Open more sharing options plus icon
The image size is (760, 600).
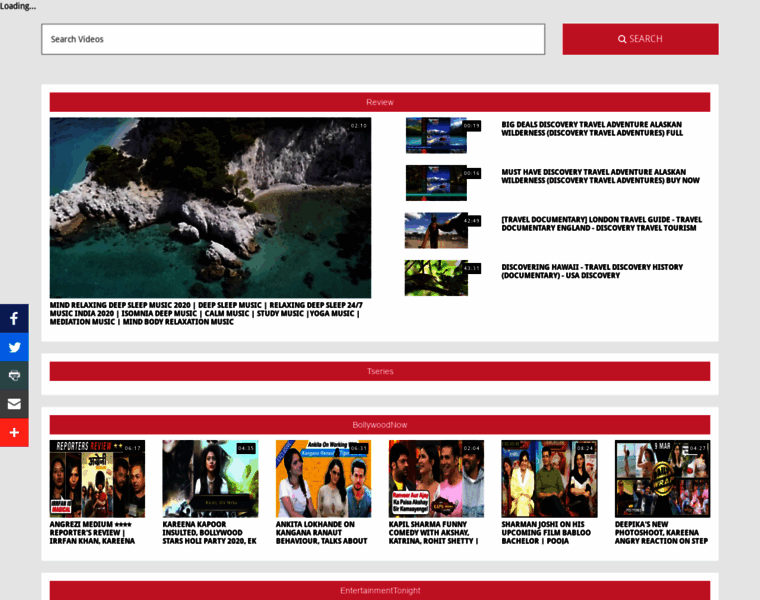[14, 432]
